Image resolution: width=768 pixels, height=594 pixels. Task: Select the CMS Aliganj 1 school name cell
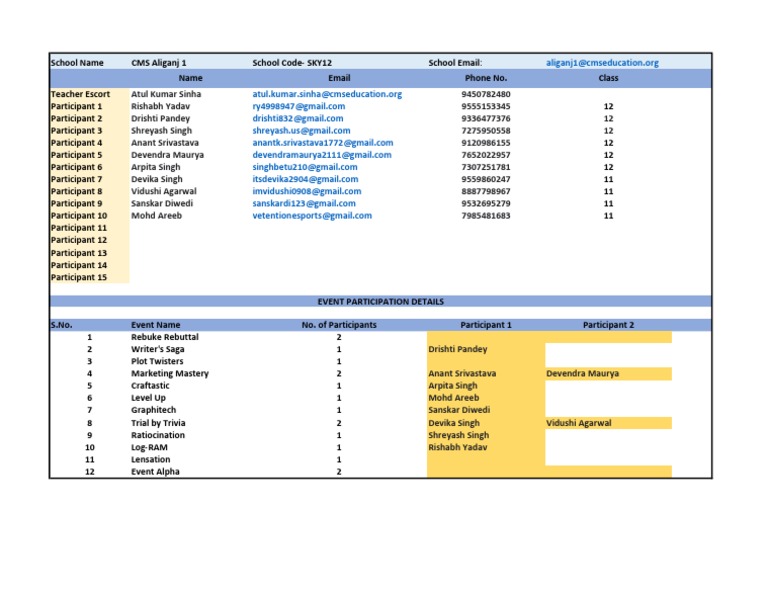pos(159,63)
